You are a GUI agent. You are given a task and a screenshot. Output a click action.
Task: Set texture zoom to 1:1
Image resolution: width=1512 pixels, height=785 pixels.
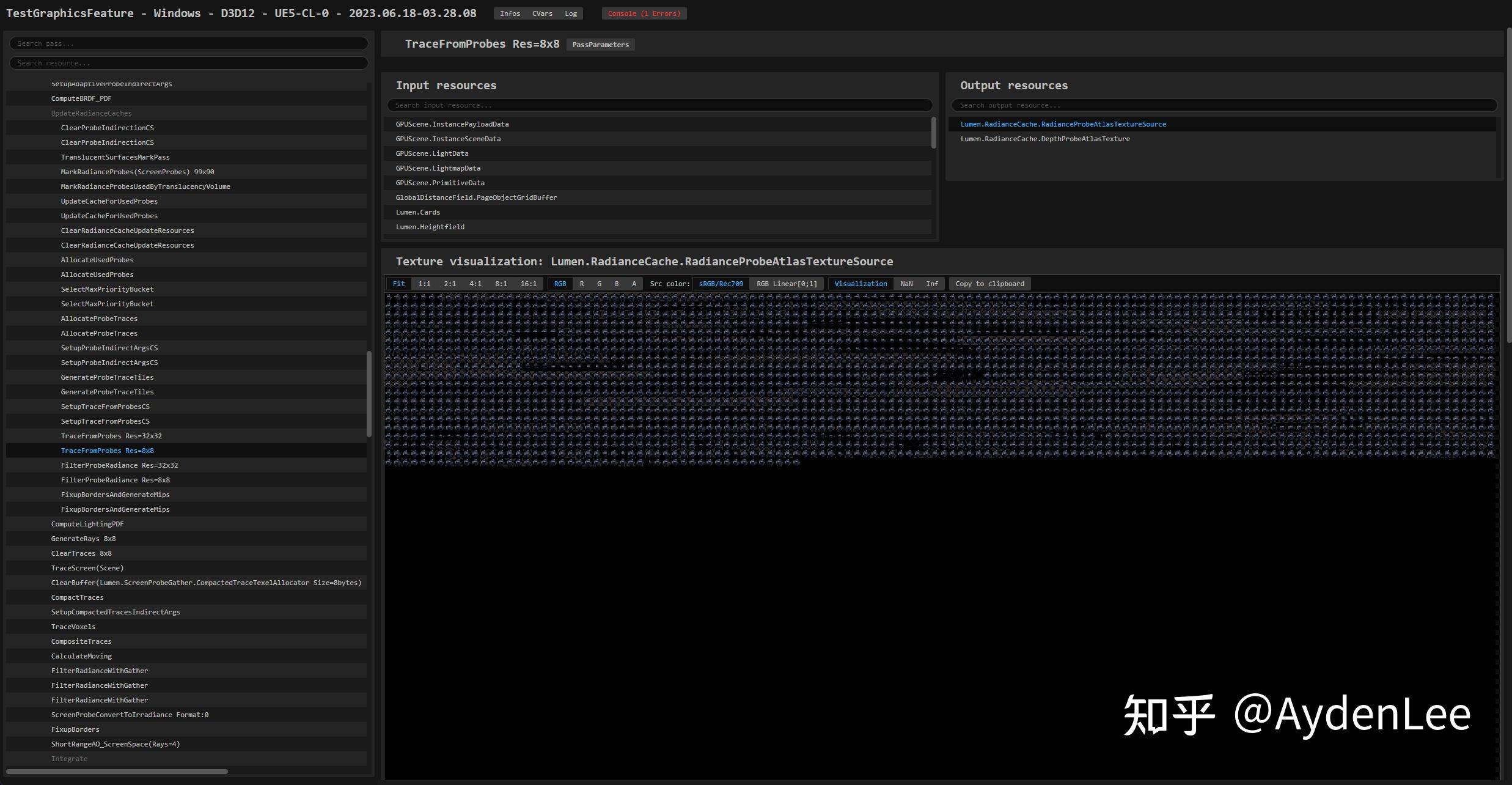tap(424, 283)
